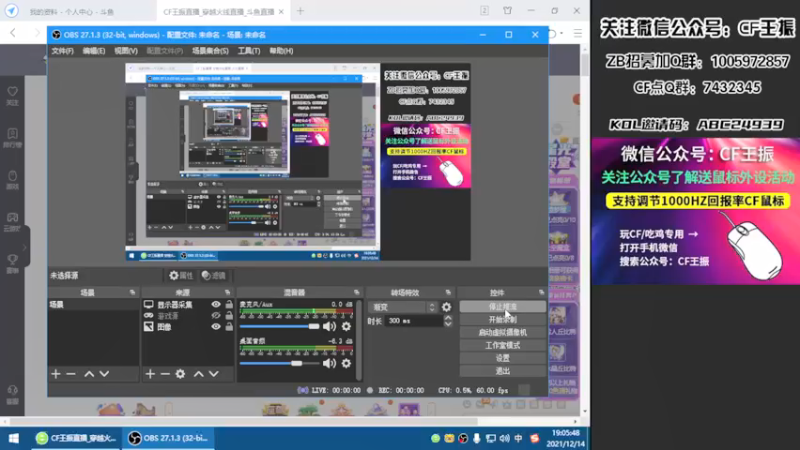Click the mixer panel vertical scrollbar
The height and width of the screenshot is (450, 800).
pyautogui.click(x=359, y=340)
